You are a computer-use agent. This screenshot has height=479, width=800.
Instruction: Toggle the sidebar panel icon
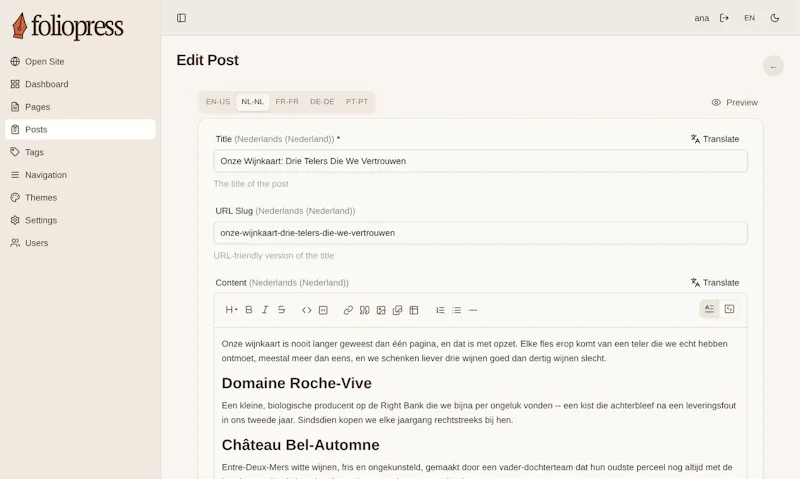coord(181,18)
